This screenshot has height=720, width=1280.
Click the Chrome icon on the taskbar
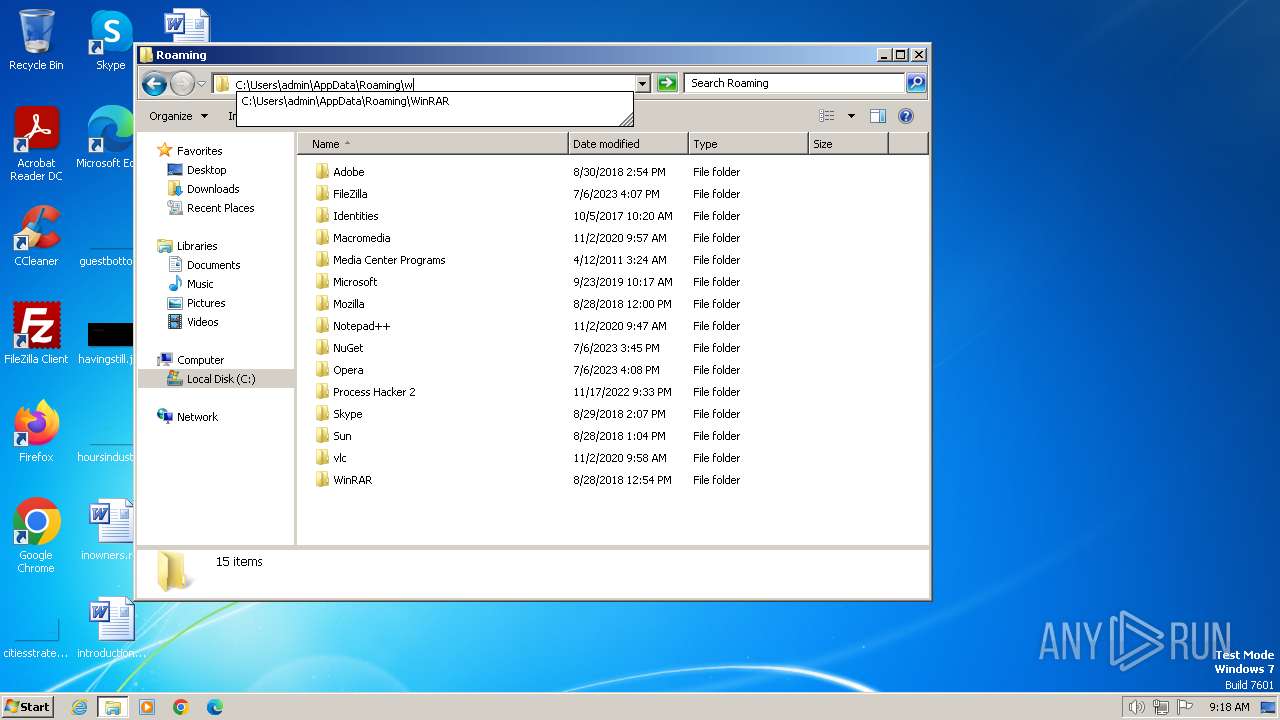181,707
